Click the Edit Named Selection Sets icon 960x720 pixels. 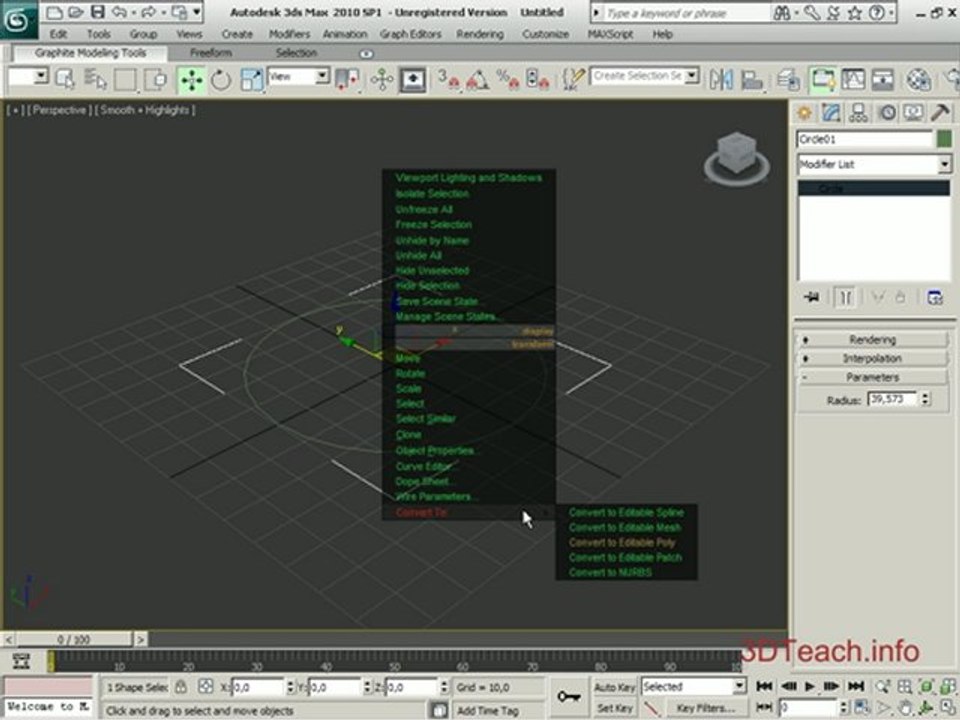pos(573,80)
